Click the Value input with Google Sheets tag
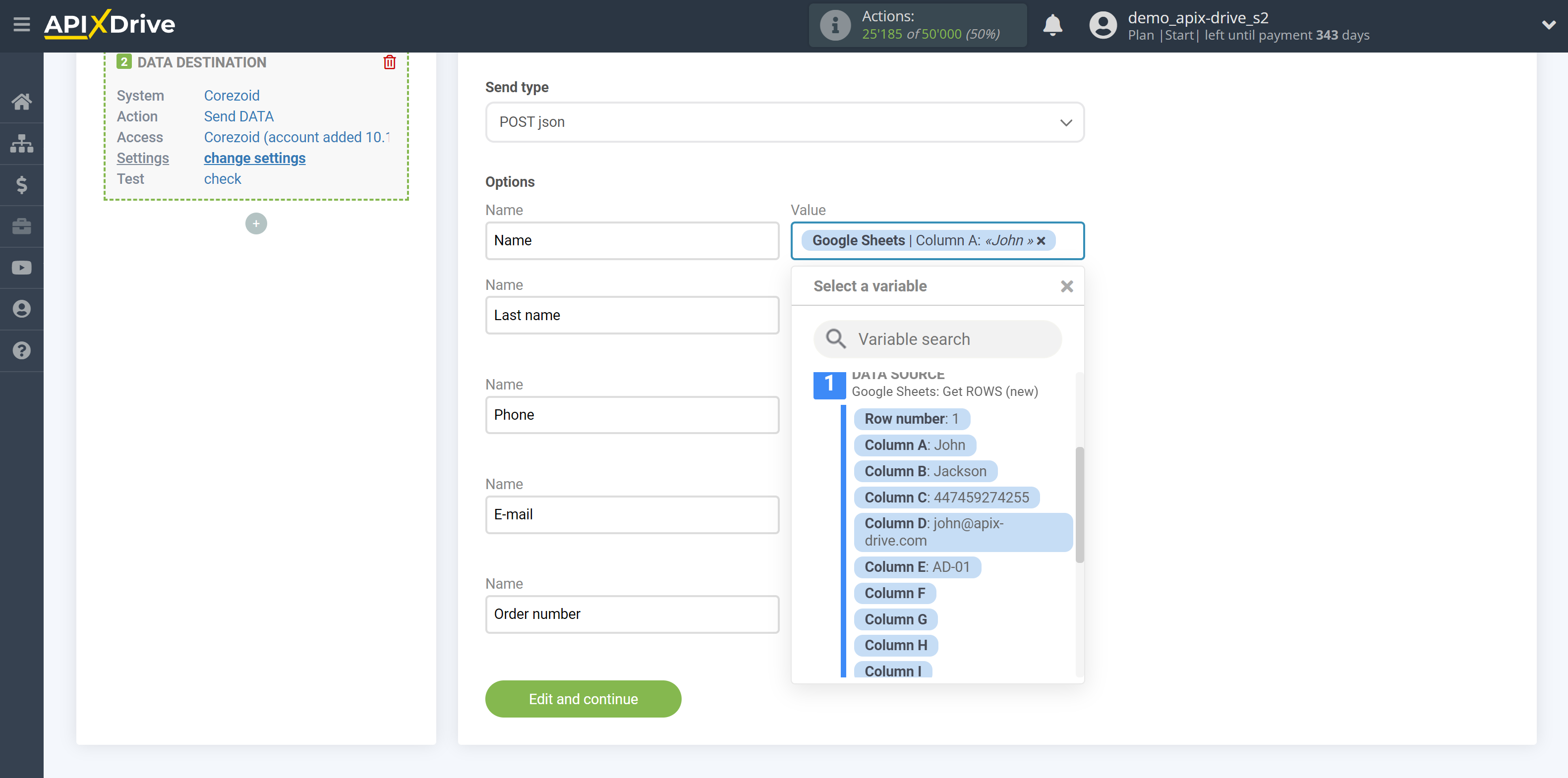This screenshot has width=1568, height=778. (937, 241)
